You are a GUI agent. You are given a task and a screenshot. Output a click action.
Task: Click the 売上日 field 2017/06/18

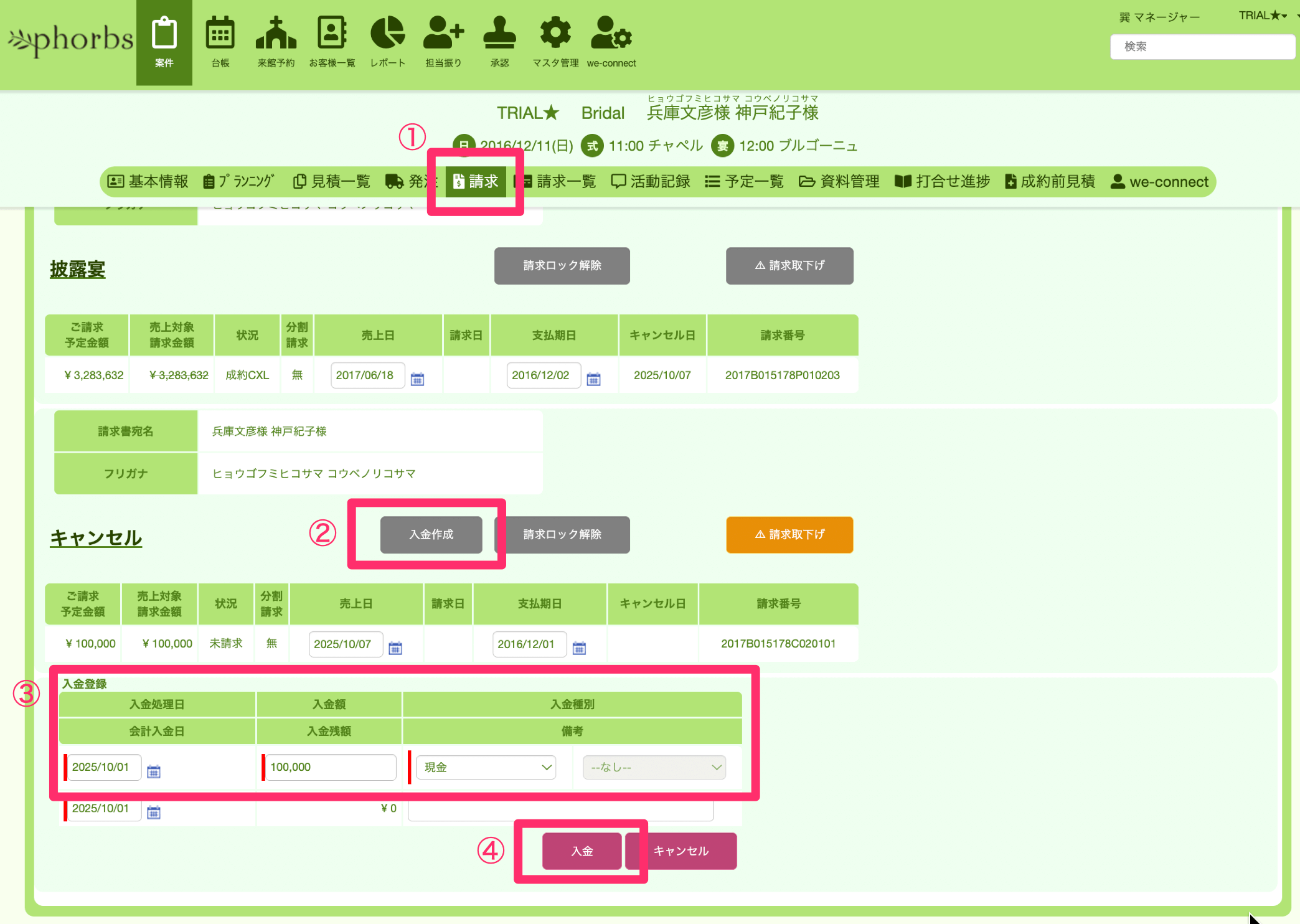368,375
